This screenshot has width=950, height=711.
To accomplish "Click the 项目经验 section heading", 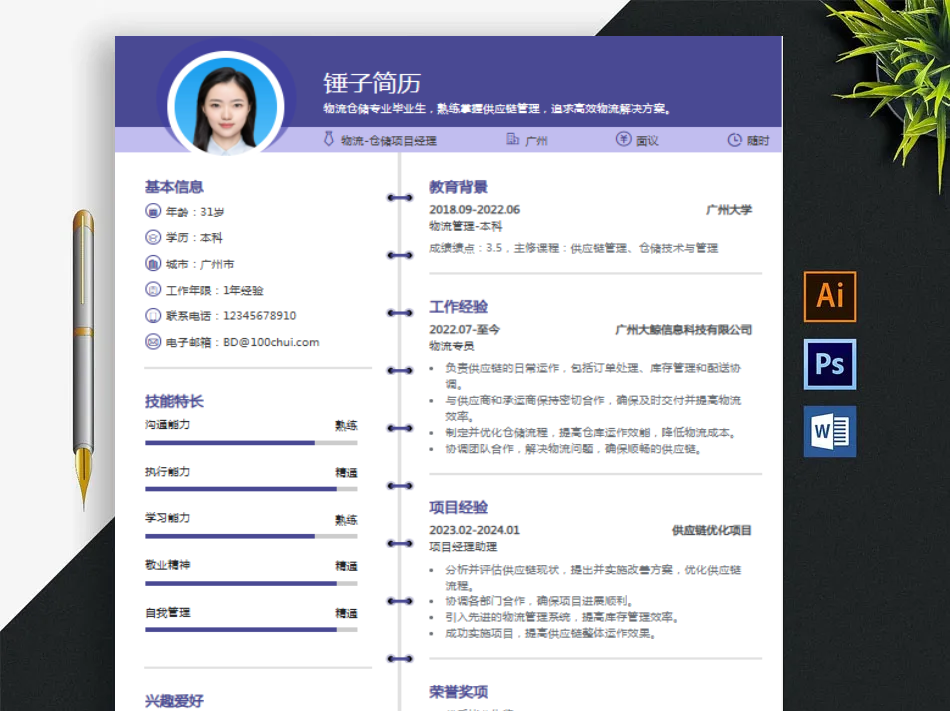I will [x=459, y=508].
